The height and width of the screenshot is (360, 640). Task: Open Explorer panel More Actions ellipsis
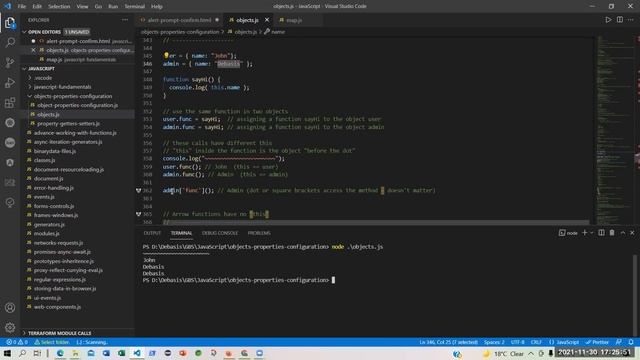tap(125, 20)
